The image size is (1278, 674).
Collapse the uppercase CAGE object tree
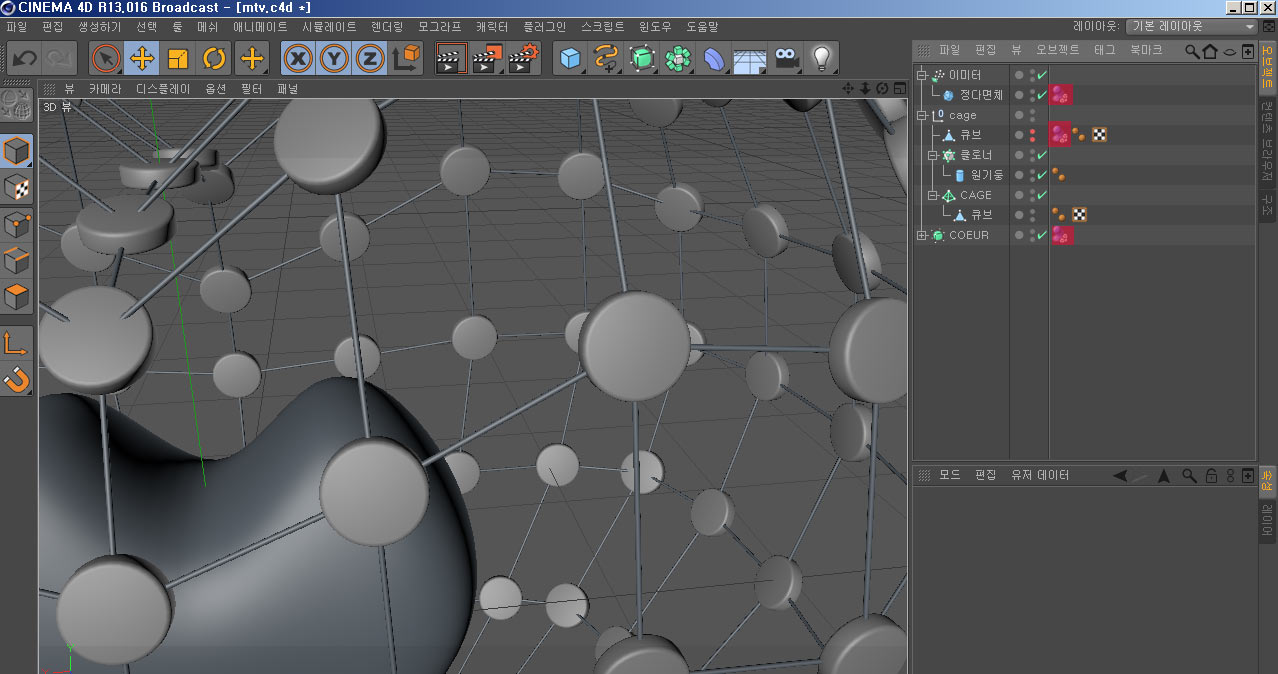[933, 195]
